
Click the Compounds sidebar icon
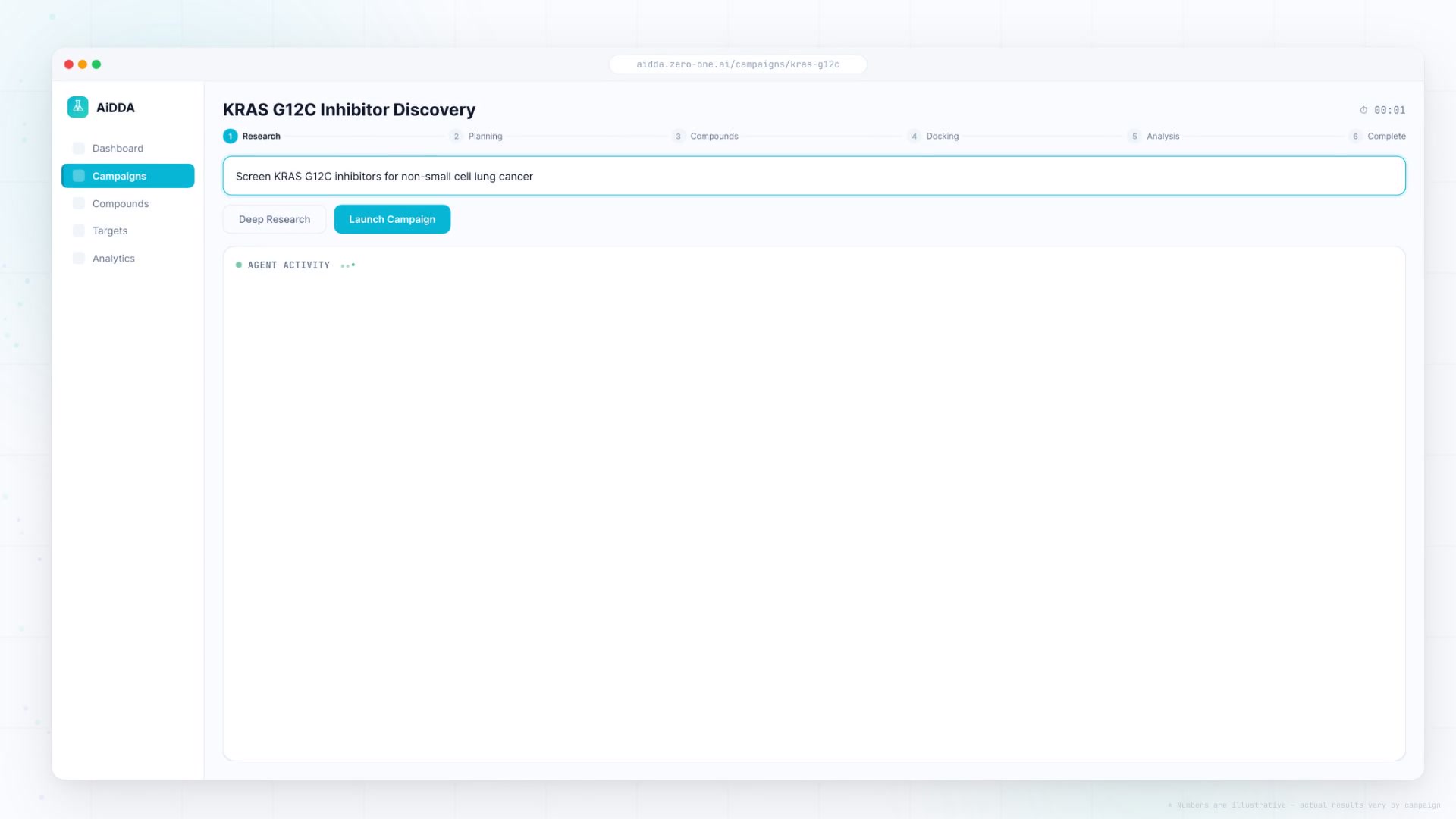(78, 203)
